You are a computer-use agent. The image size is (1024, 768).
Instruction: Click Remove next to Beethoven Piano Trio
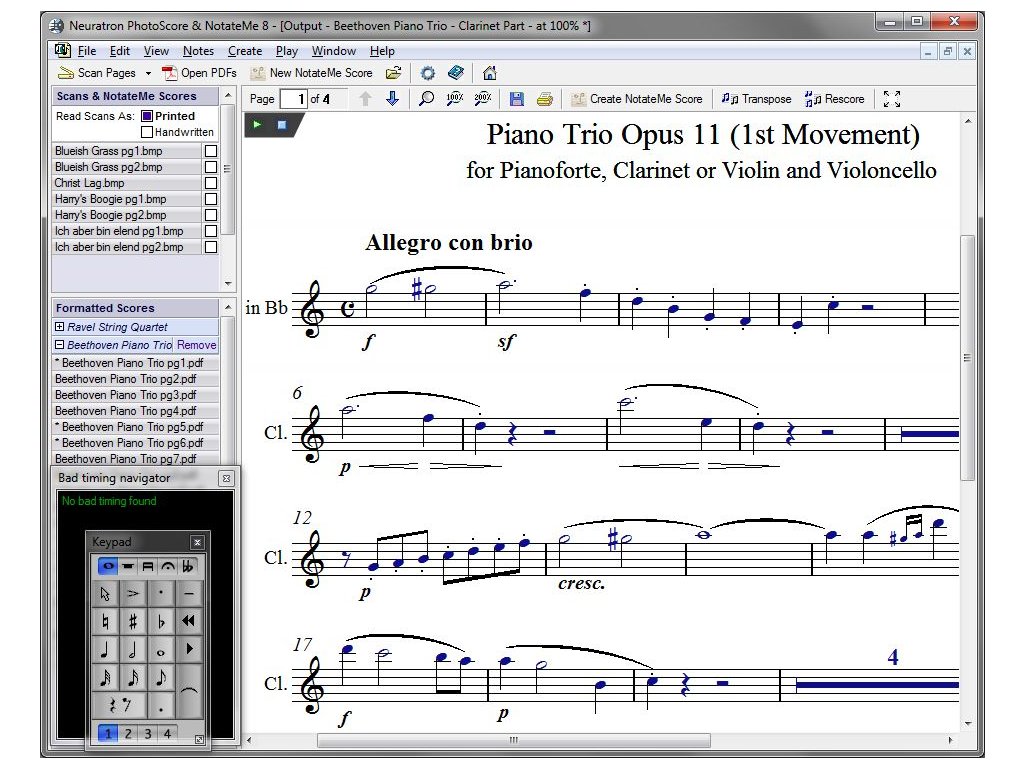(197, 345)
